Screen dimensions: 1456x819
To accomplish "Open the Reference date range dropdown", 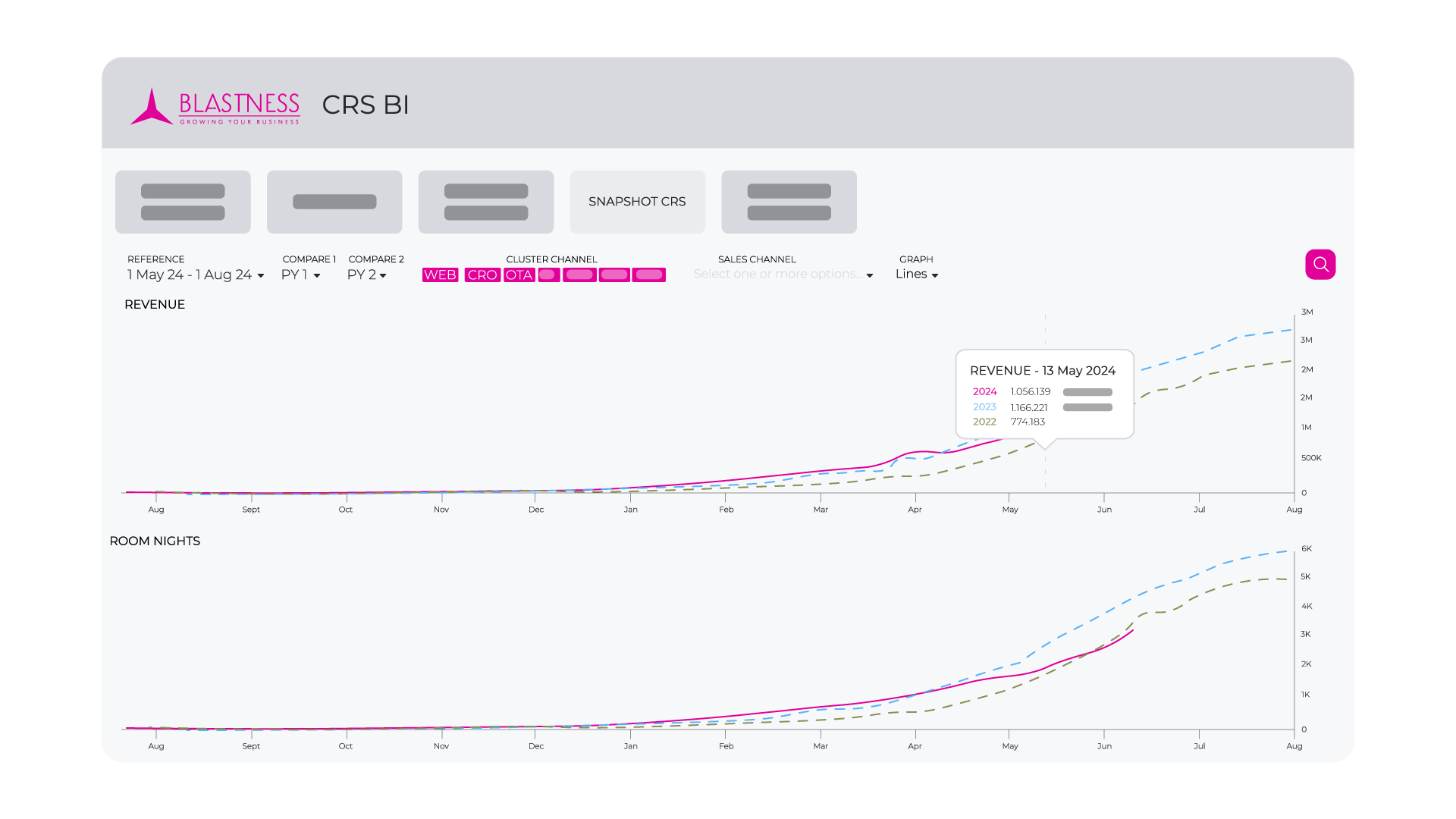I will (196, 275).
